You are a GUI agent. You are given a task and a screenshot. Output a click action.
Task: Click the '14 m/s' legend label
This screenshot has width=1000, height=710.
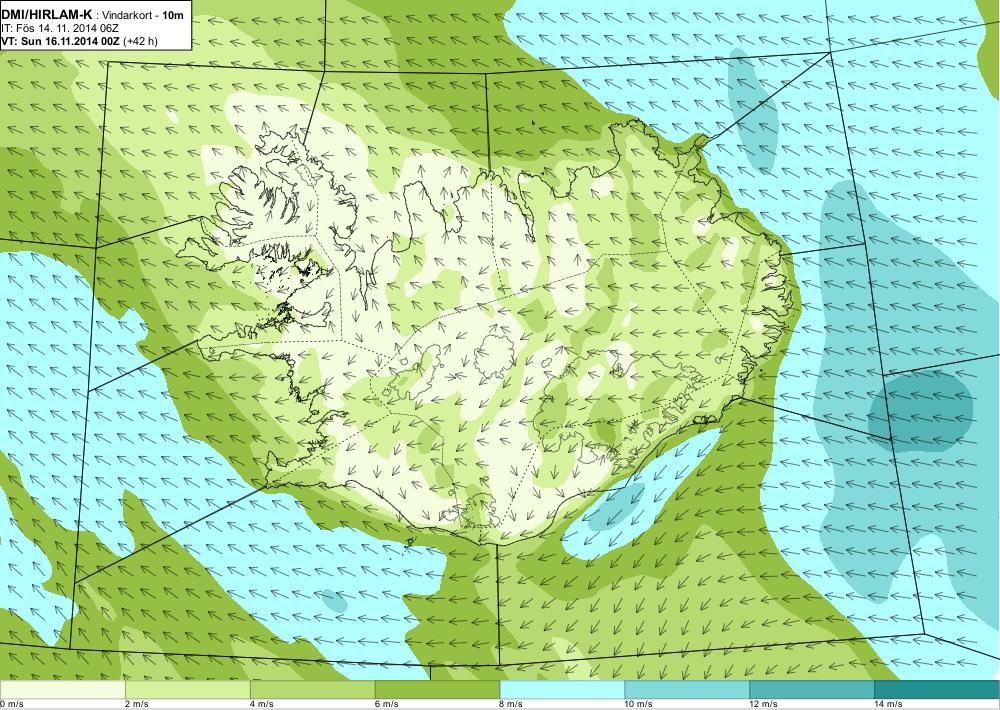(x=889, y=704)
